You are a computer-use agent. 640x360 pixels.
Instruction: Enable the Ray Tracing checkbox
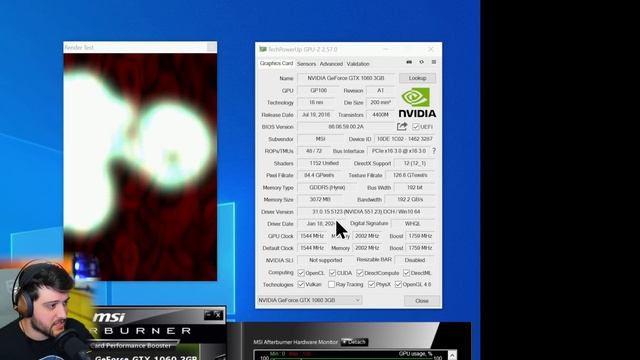pos(331,284)
